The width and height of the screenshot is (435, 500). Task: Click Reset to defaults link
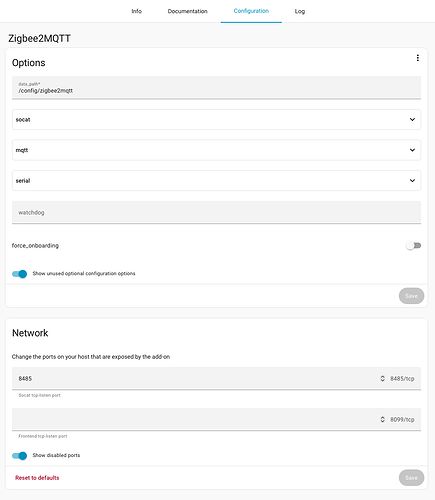[37, 478]
